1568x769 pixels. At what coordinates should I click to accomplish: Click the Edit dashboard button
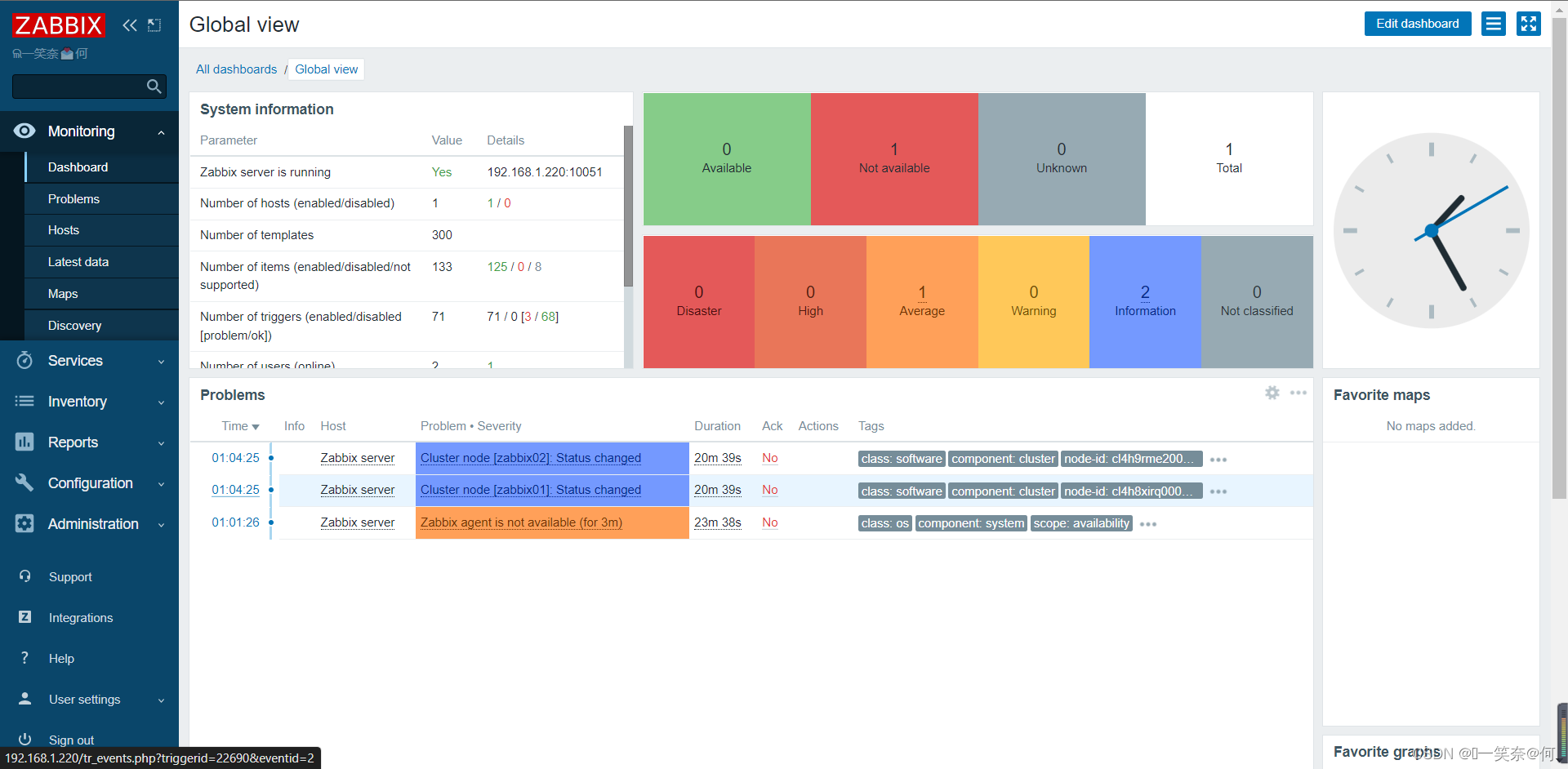[1418, 24]
